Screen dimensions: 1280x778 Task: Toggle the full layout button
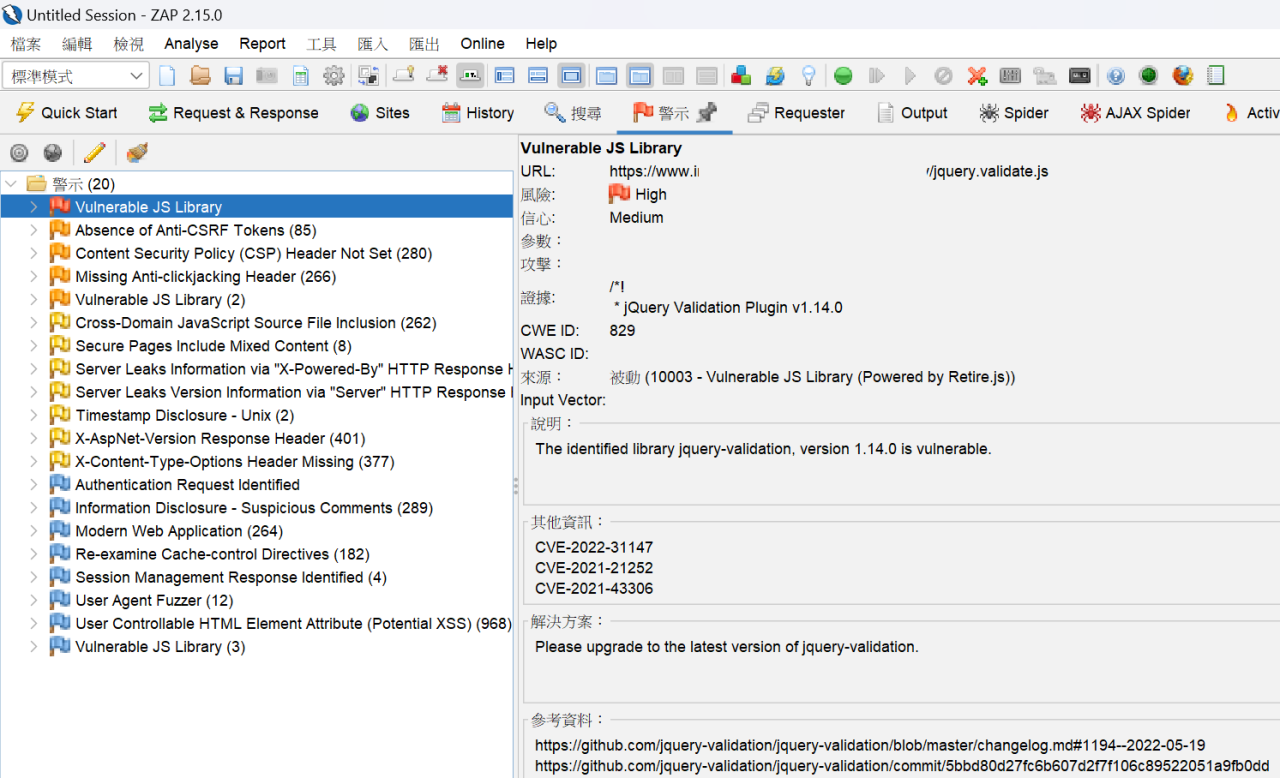click(x=572, y=76)
